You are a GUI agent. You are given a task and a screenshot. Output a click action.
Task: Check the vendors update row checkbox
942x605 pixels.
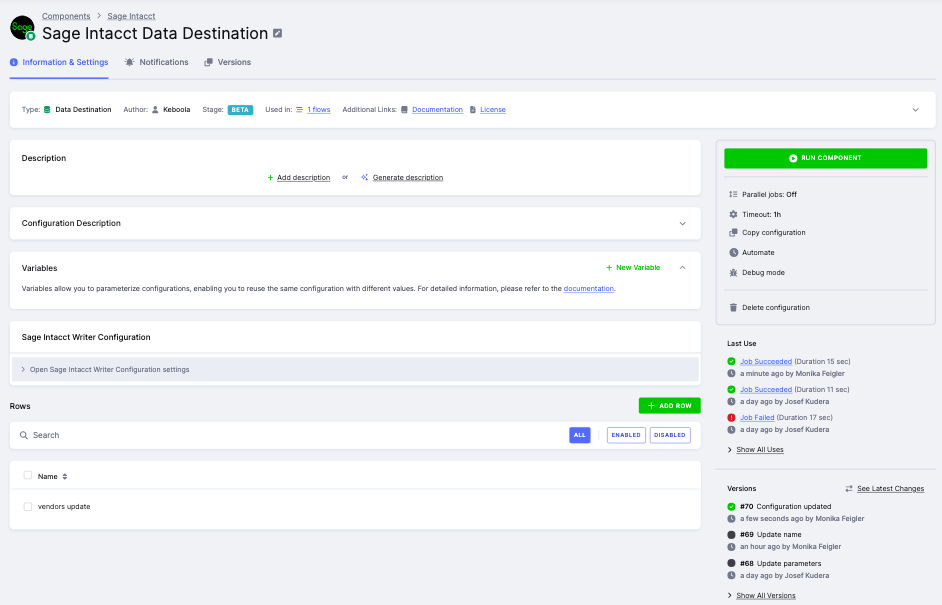(x=28, y=506)
